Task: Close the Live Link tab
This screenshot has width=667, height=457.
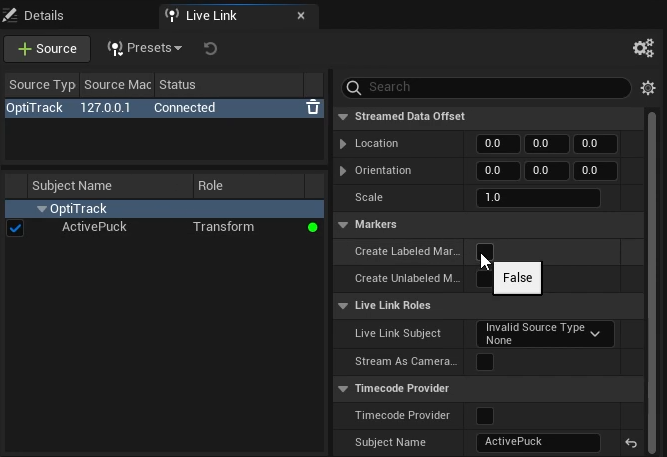Action: tap(302, 16)
